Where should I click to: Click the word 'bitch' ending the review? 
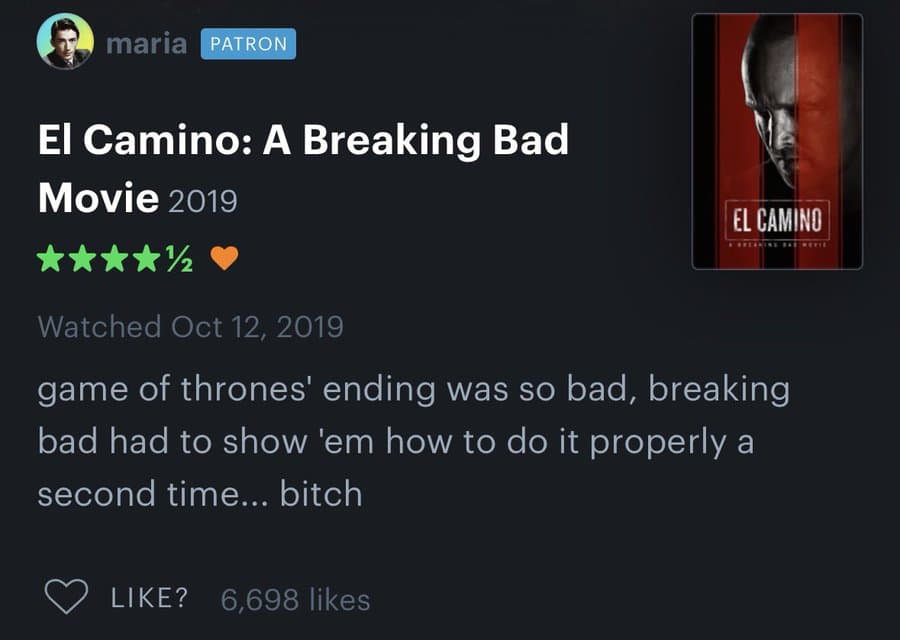321,494
